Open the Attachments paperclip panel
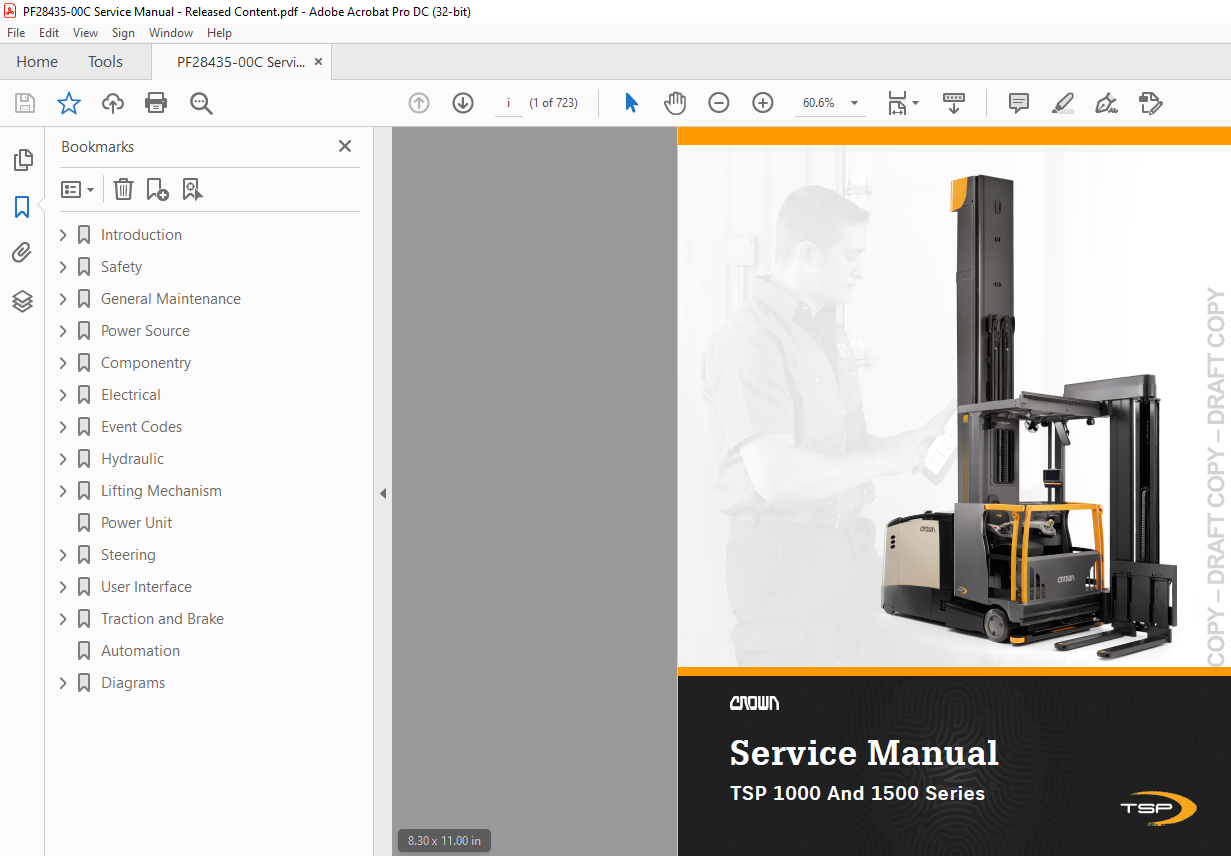This screenshot has width=1231, height=856. (x=22, y=253)
